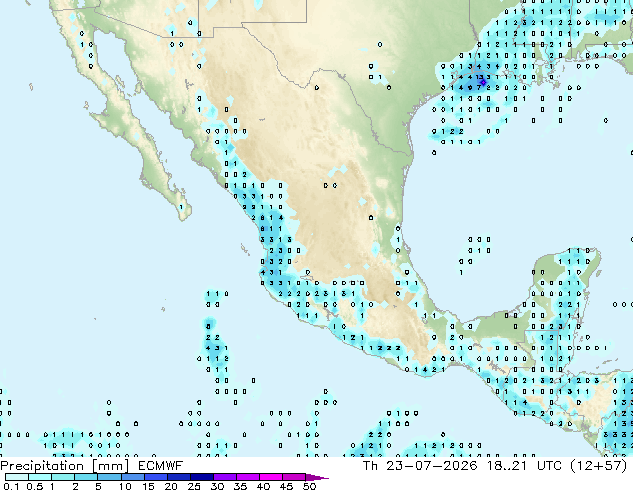Click the '(12+57)' forecast offset text
Screen dimensions: 634x490
(598, 466)
